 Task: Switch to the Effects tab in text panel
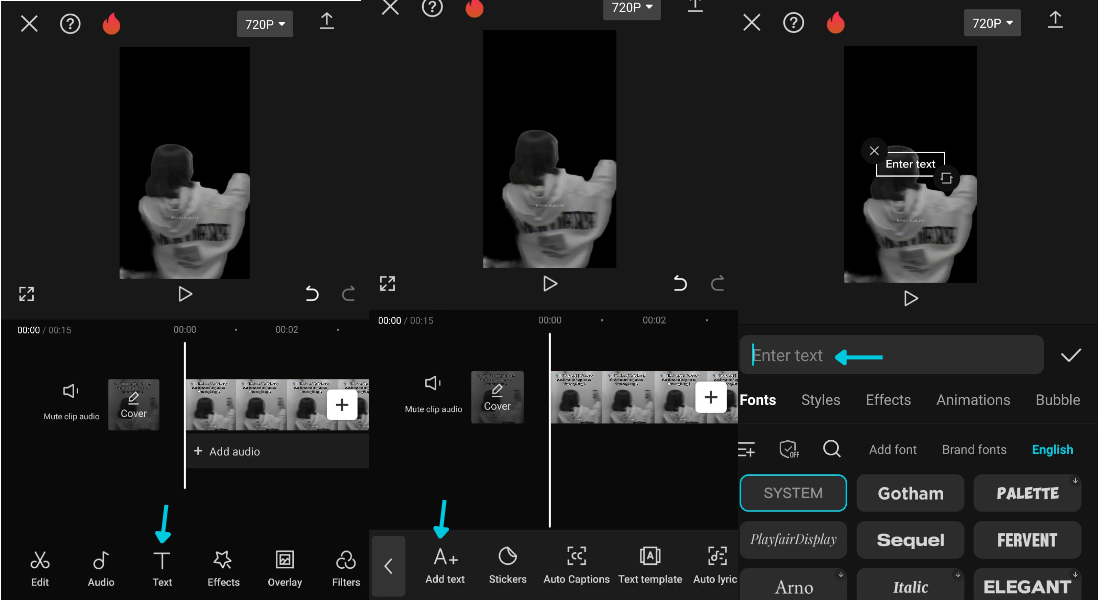point(888,400)
